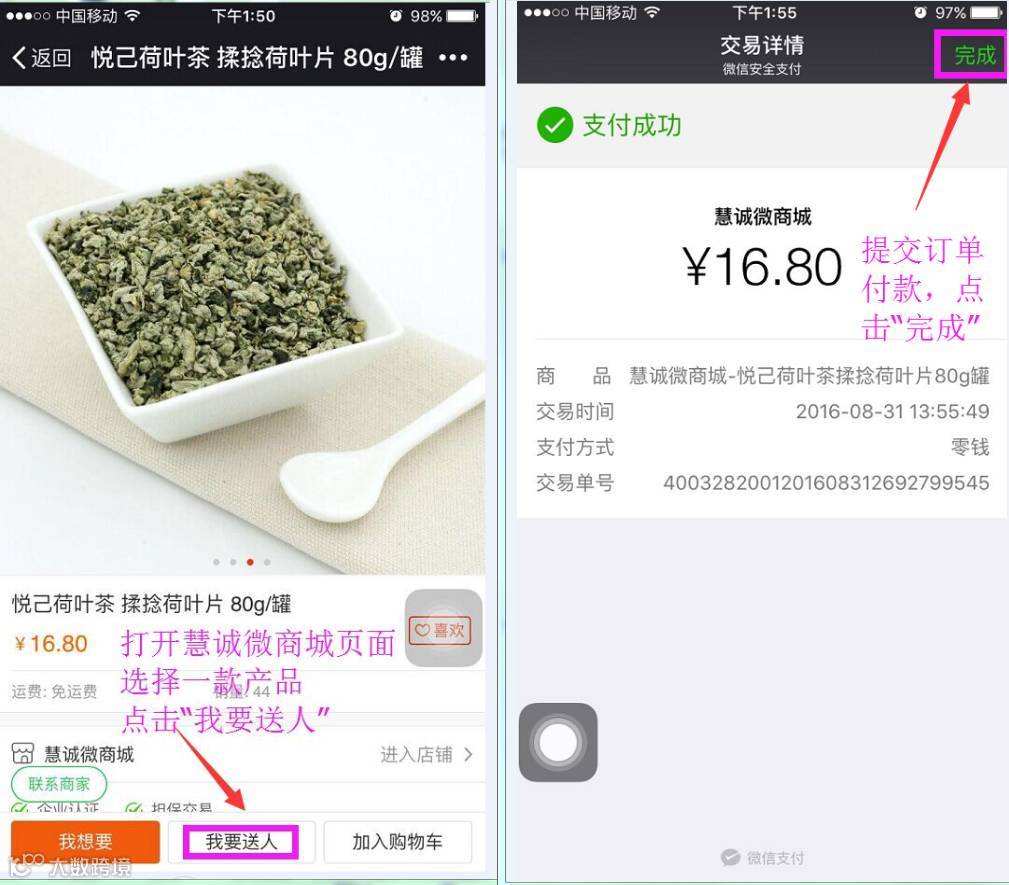1009x885 pixels.
Task: Click the 慧诚微商城 shop icon
Action: pos(23,754)
